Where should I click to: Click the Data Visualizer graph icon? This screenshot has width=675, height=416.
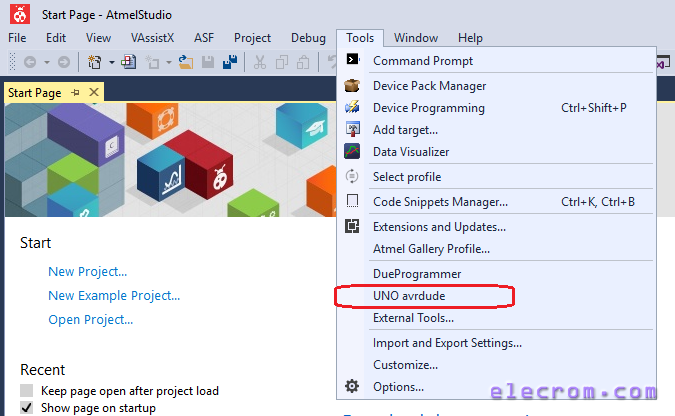[x=352, y=151]
